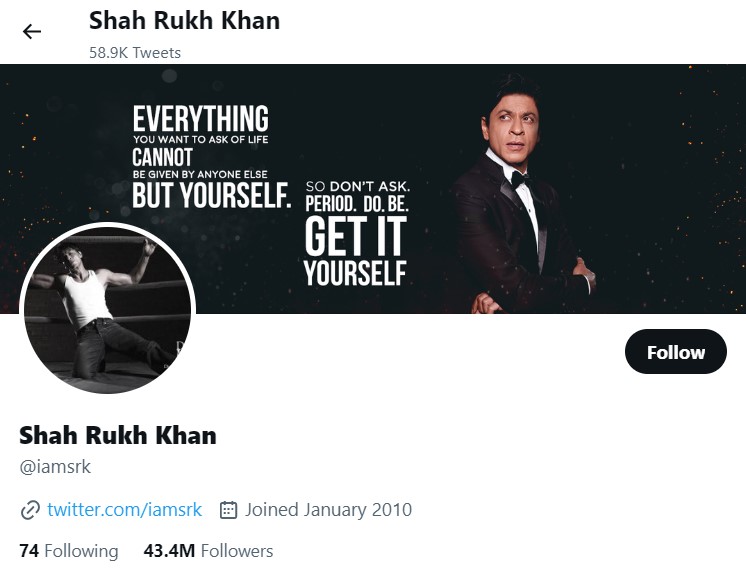Click the BUT YOURSELF. text in banner
The height and width of the screenshot is (583, 746).
[211, 196]
